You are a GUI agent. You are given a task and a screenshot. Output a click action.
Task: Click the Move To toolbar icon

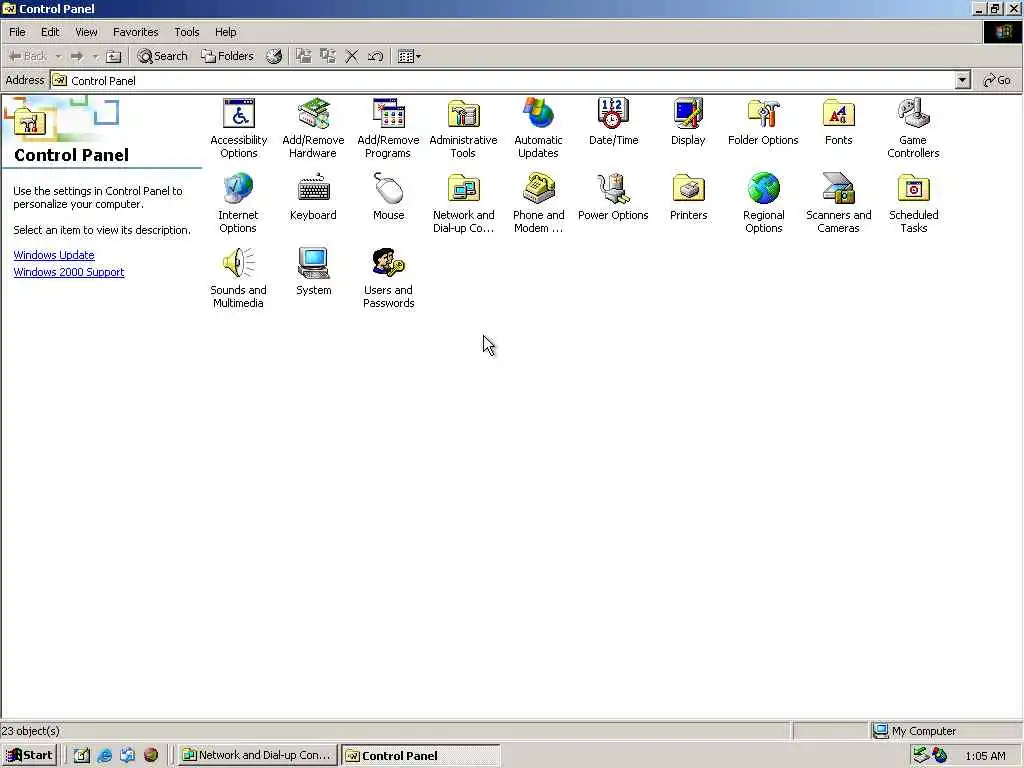pos(304,57)
